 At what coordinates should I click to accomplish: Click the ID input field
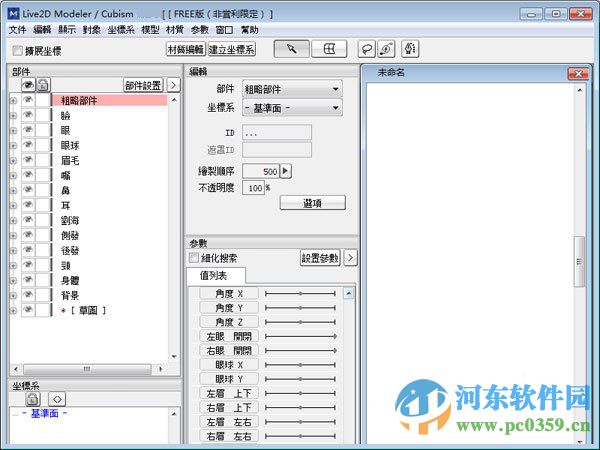pyautogui.click(x=277, y=133)
